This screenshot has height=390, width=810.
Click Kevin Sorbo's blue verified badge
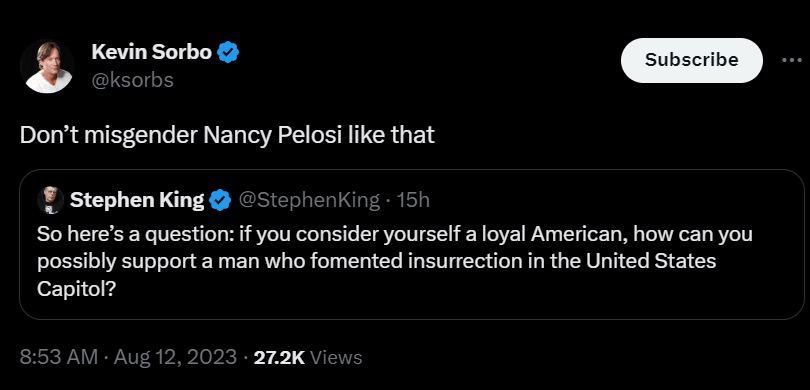[x=227, y=53]
